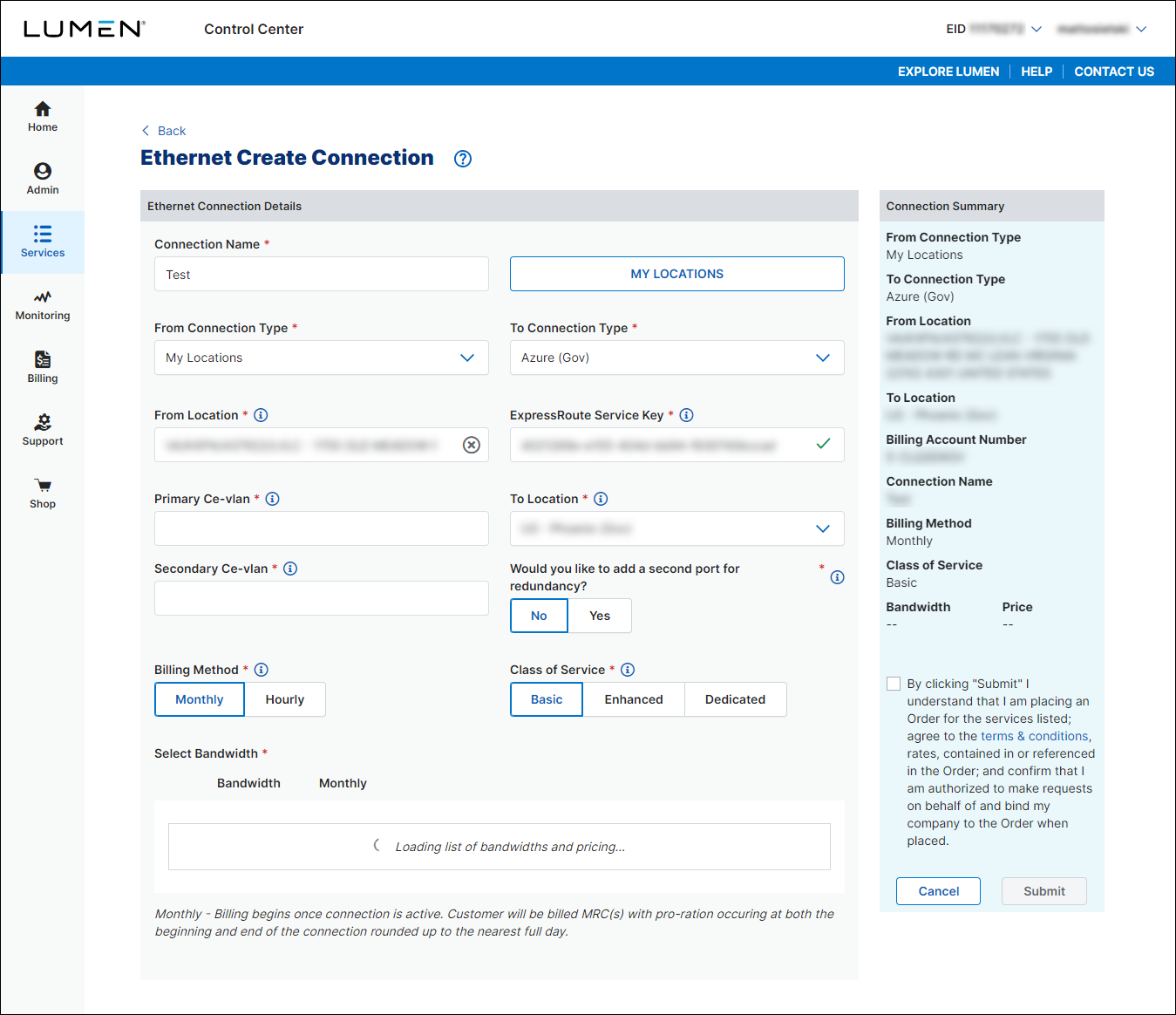Open the HELP menu item
This screenshot has height=1015, width=1176.
(1037, 72)
